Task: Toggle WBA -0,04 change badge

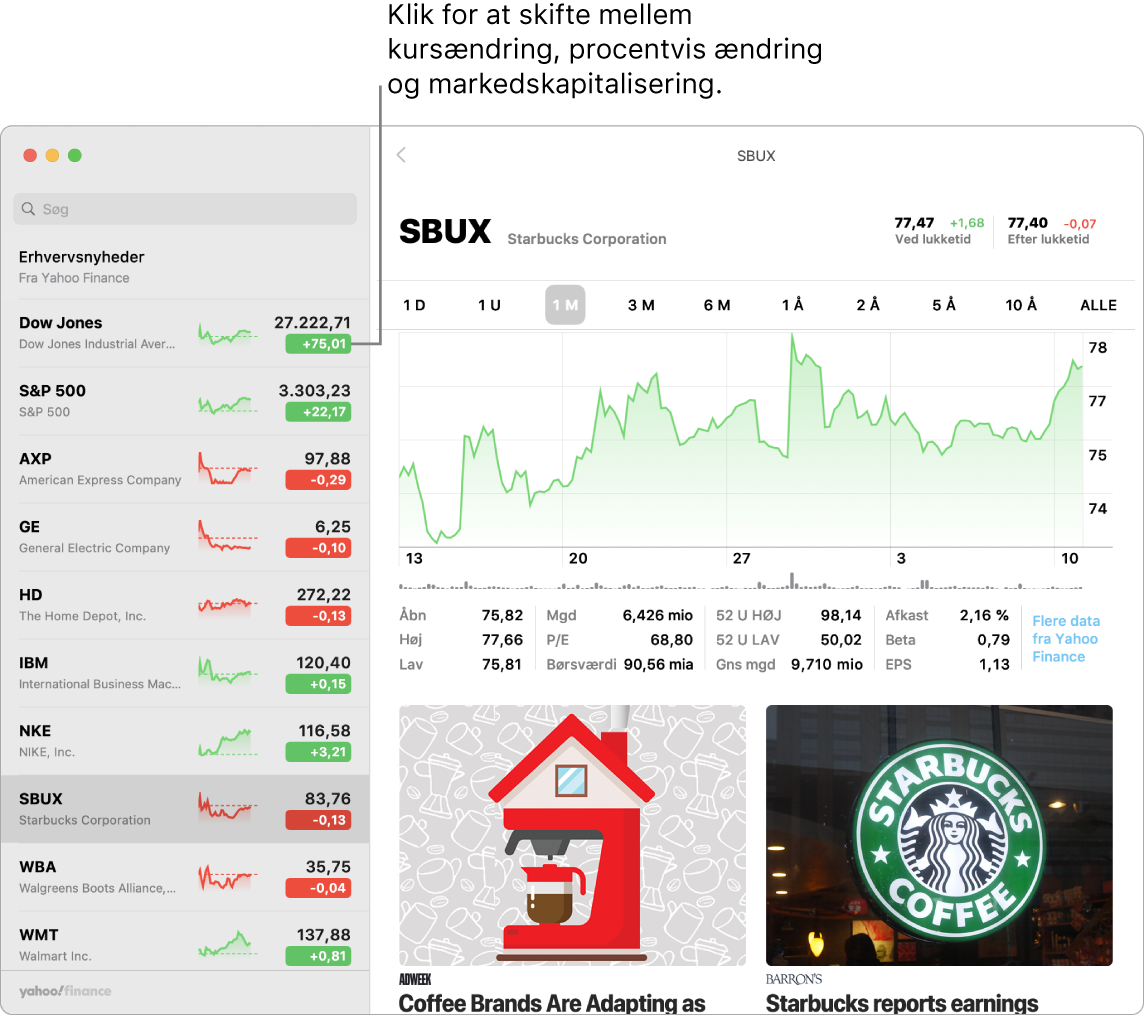Action: click(x=318, y=888)
